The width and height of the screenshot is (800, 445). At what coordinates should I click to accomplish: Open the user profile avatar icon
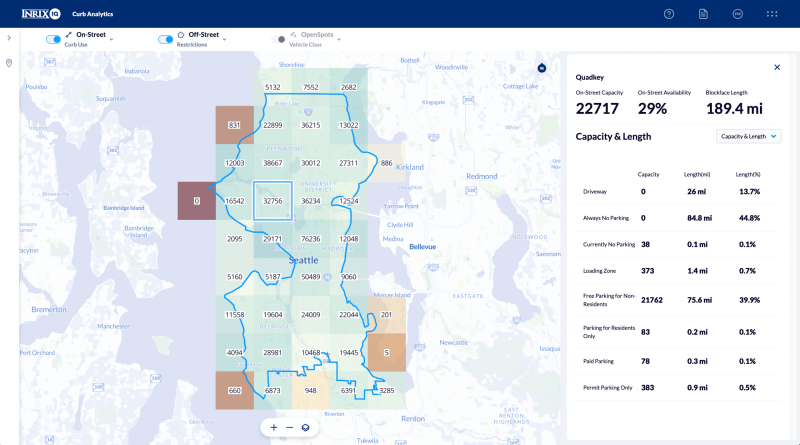738,14
